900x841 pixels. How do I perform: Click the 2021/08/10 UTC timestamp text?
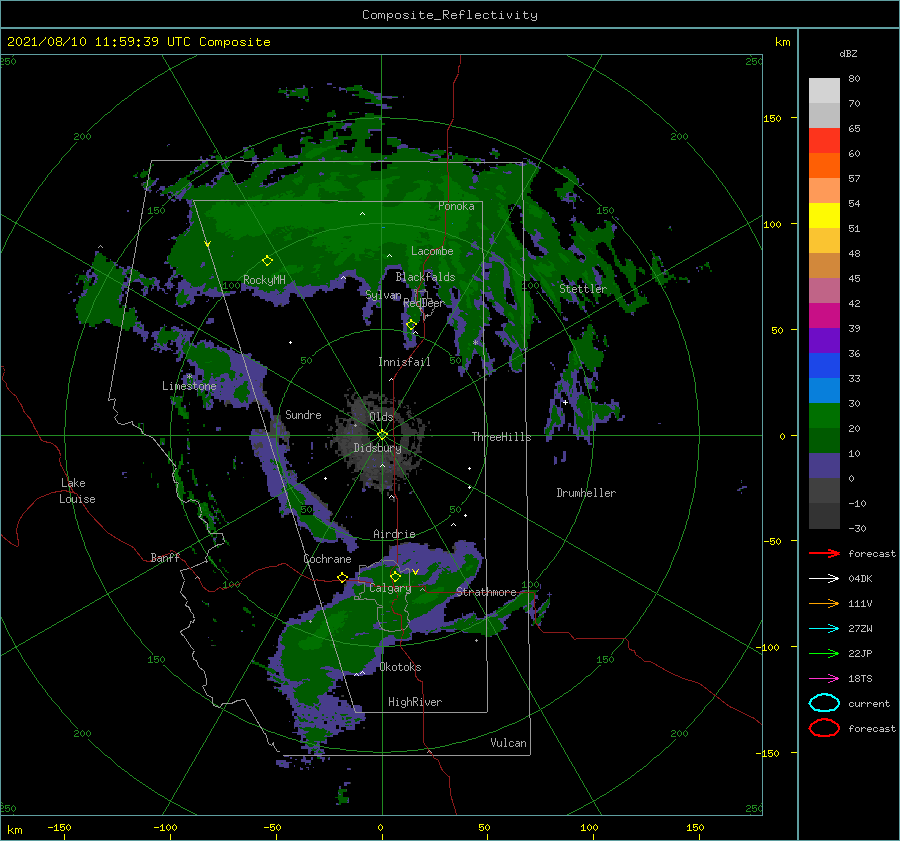[x=139, y=42]
